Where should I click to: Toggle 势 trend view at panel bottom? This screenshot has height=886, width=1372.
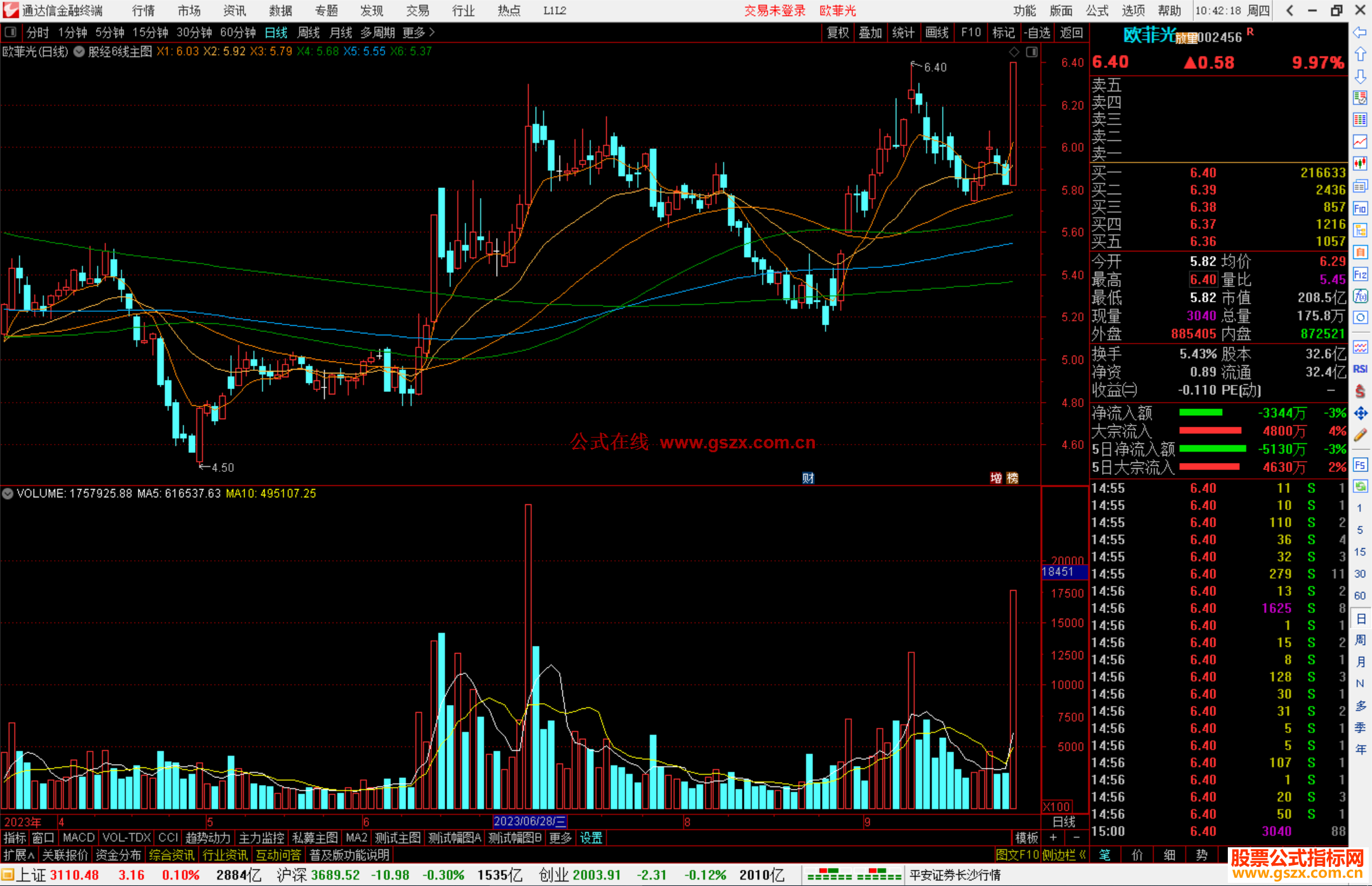coord(1201,855)
